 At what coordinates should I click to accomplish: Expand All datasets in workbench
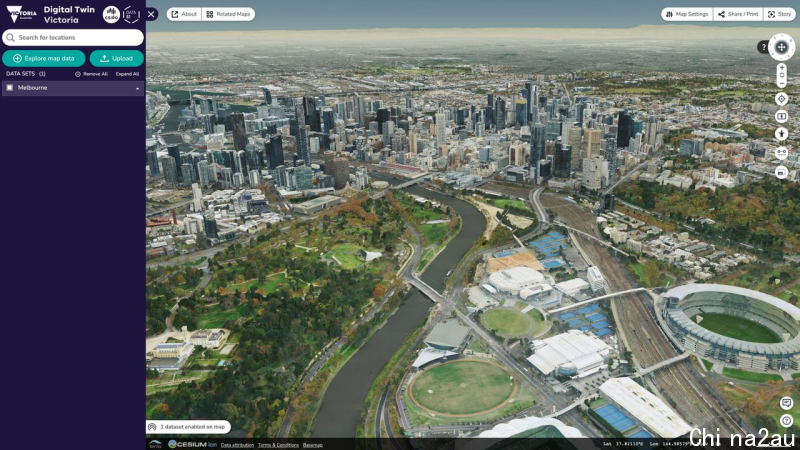coord(127,74)
